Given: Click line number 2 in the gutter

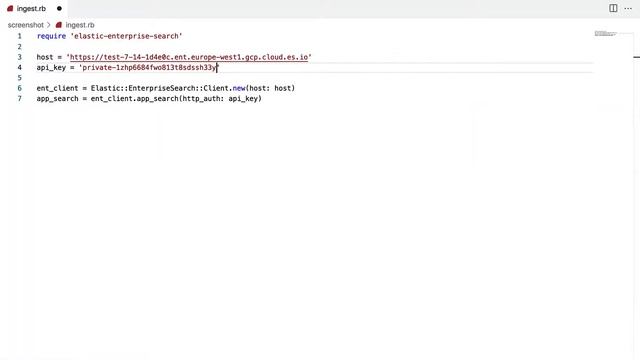Looking at the screenshot, I should pyautogui.click(x=19, y=47).
